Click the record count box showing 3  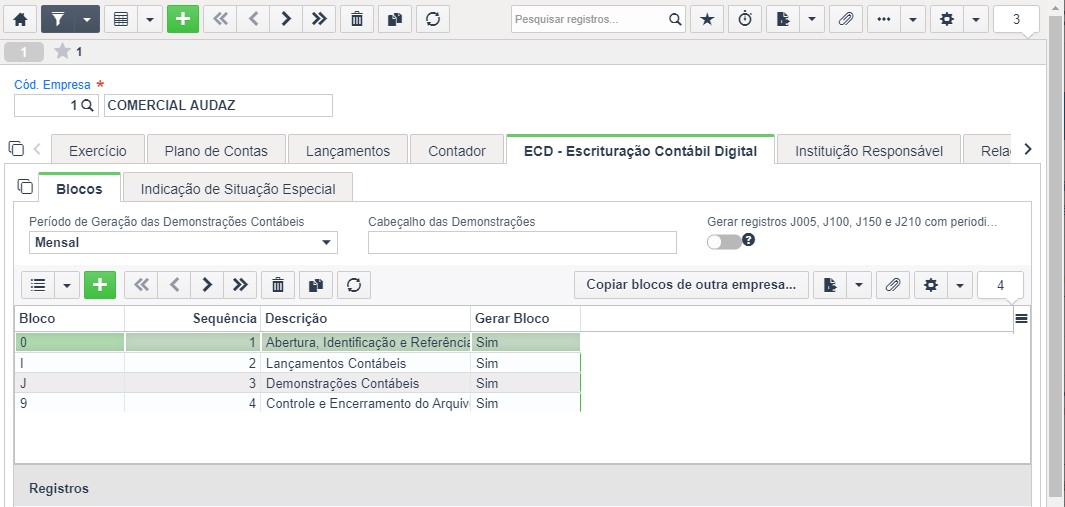coord(1016,19)
